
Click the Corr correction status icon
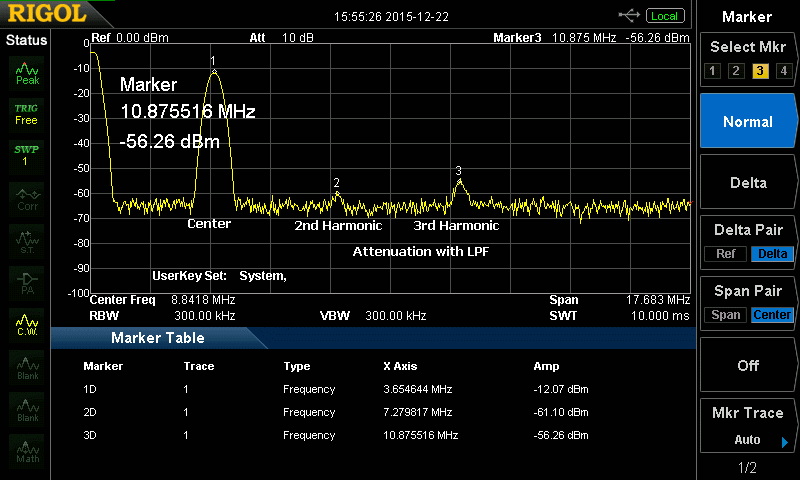[26, 198]
